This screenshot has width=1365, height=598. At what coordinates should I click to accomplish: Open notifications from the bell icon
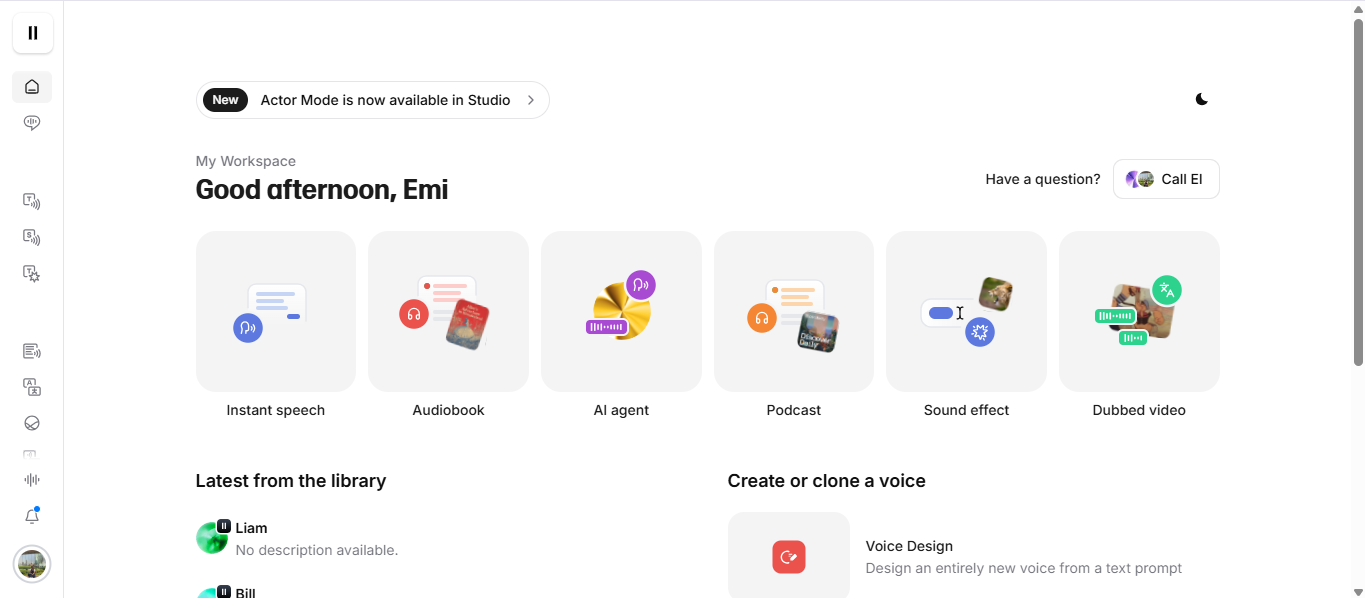(x=31, y=515)
